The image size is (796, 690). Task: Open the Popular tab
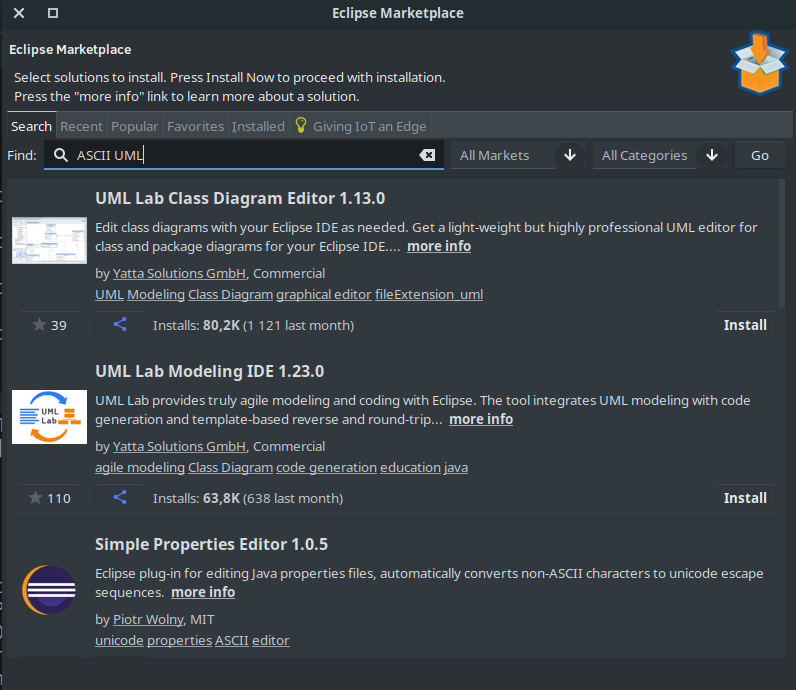(x=134, y=126)
